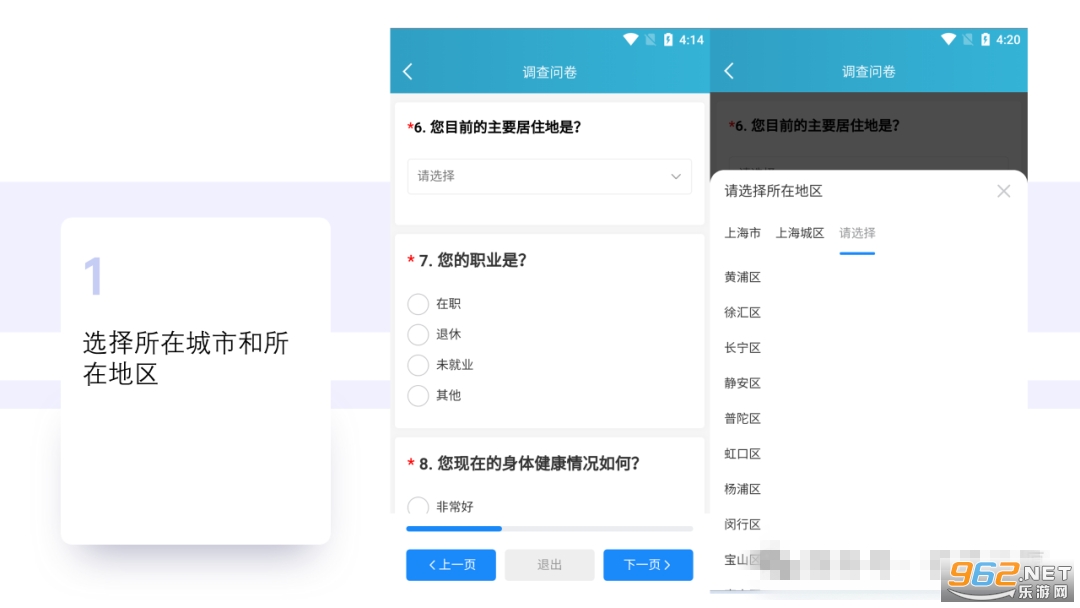1080x608 pixels.
Task: Tap no-SIM icon in right status bar
Action: click(968, 40)
